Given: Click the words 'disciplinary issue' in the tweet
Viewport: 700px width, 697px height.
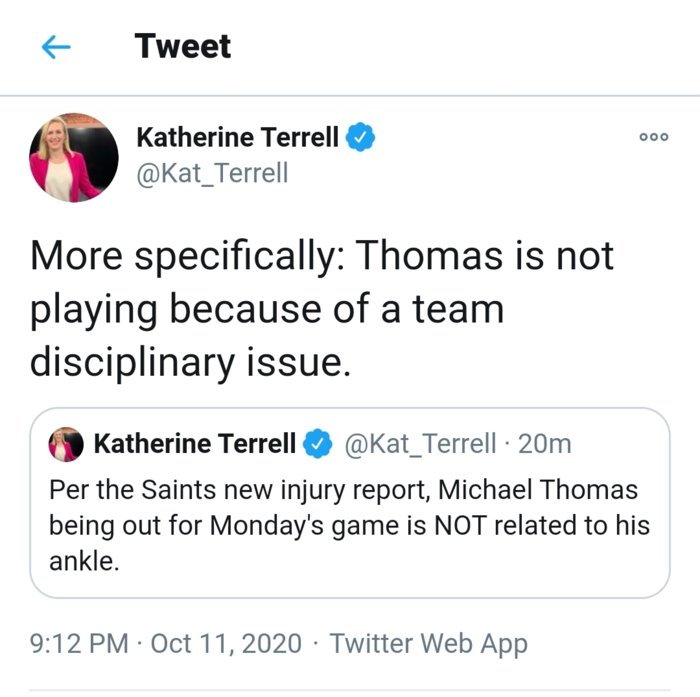Looking at the screenshot, I should [190, 362].
